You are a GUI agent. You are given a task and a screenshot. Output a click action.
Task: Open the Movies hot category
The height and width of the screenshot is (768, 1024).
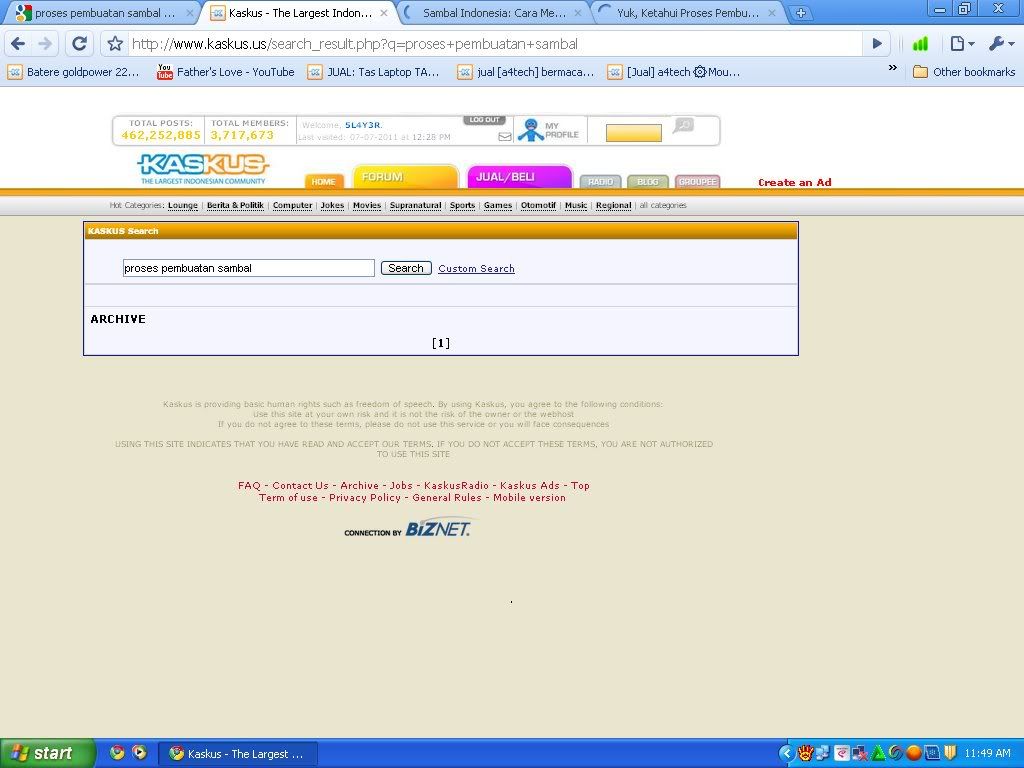367,205
